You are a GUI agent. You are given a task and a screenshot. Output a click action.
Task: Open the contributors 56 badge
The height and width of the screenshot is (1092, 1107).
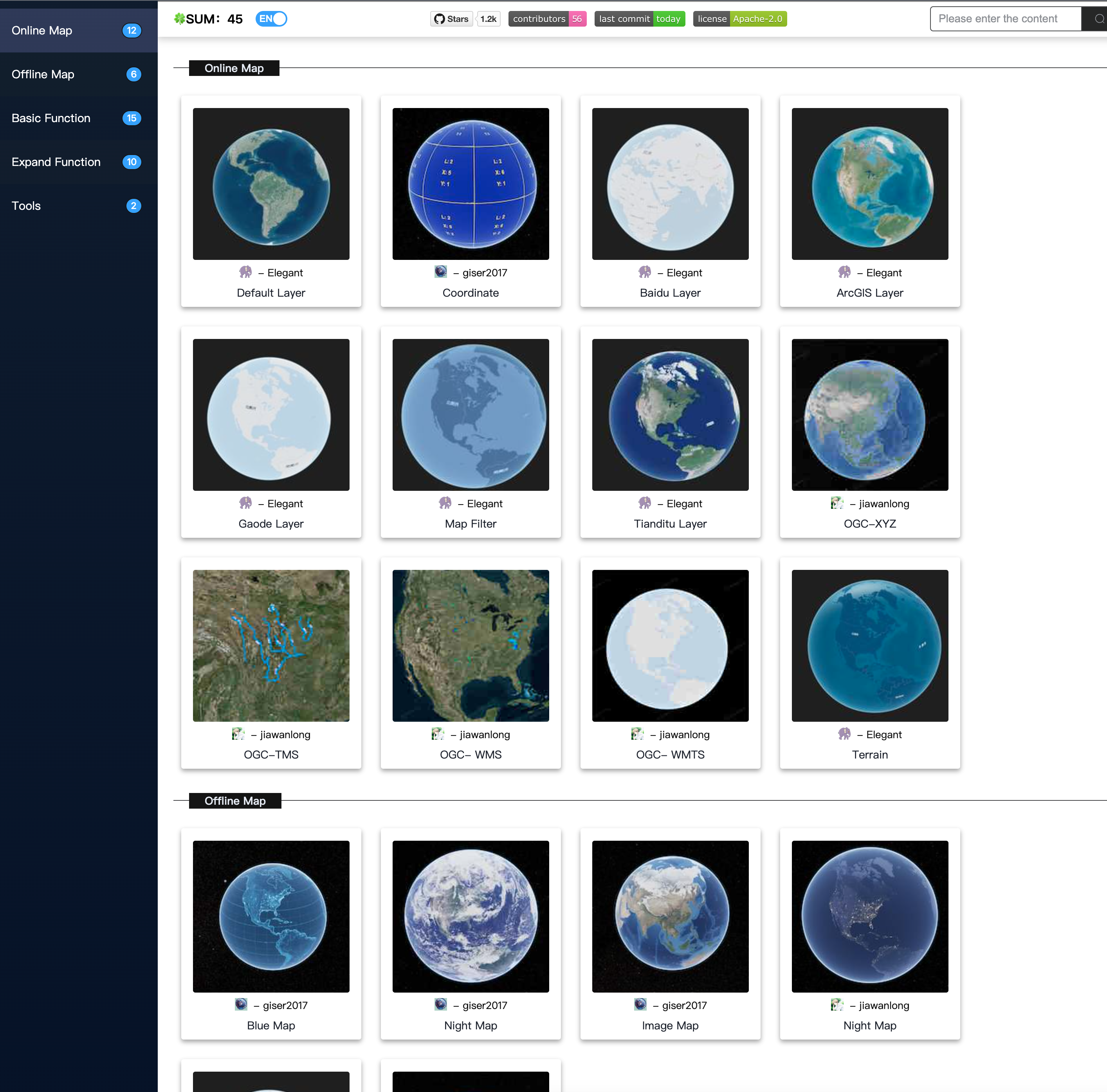(x=547, y=19)
